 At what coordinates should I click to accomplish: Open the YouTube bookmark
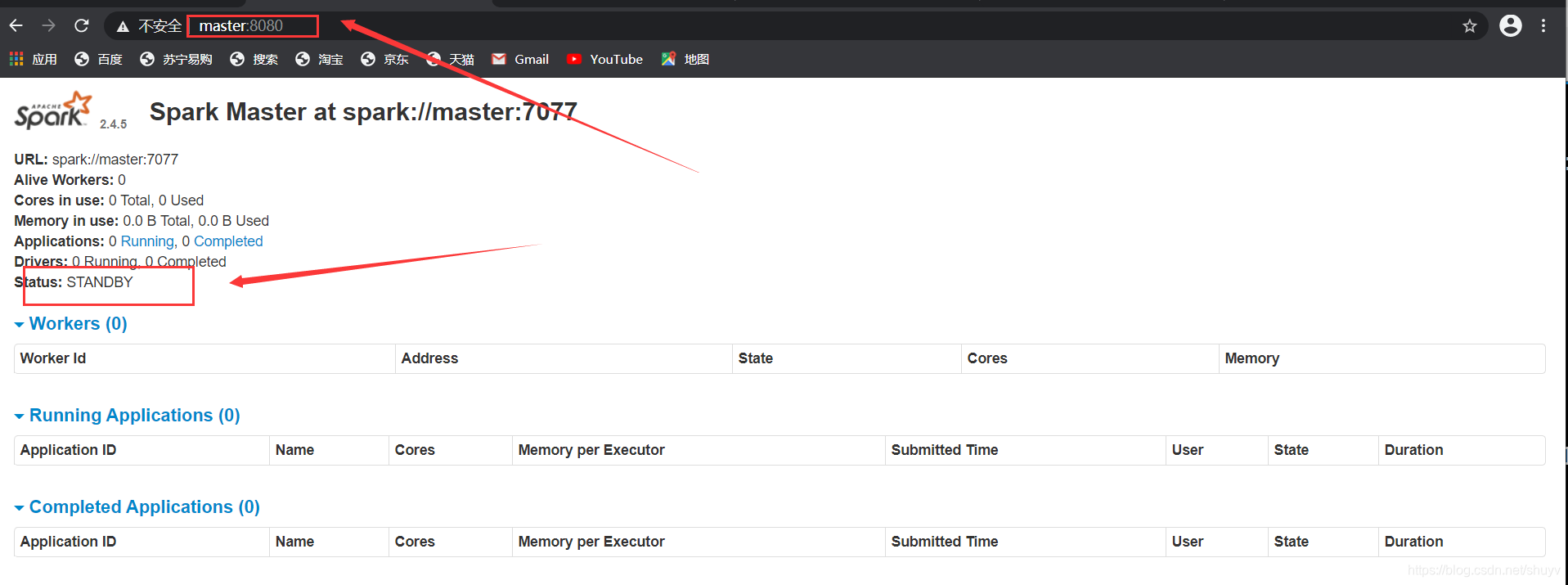[604, 59]
